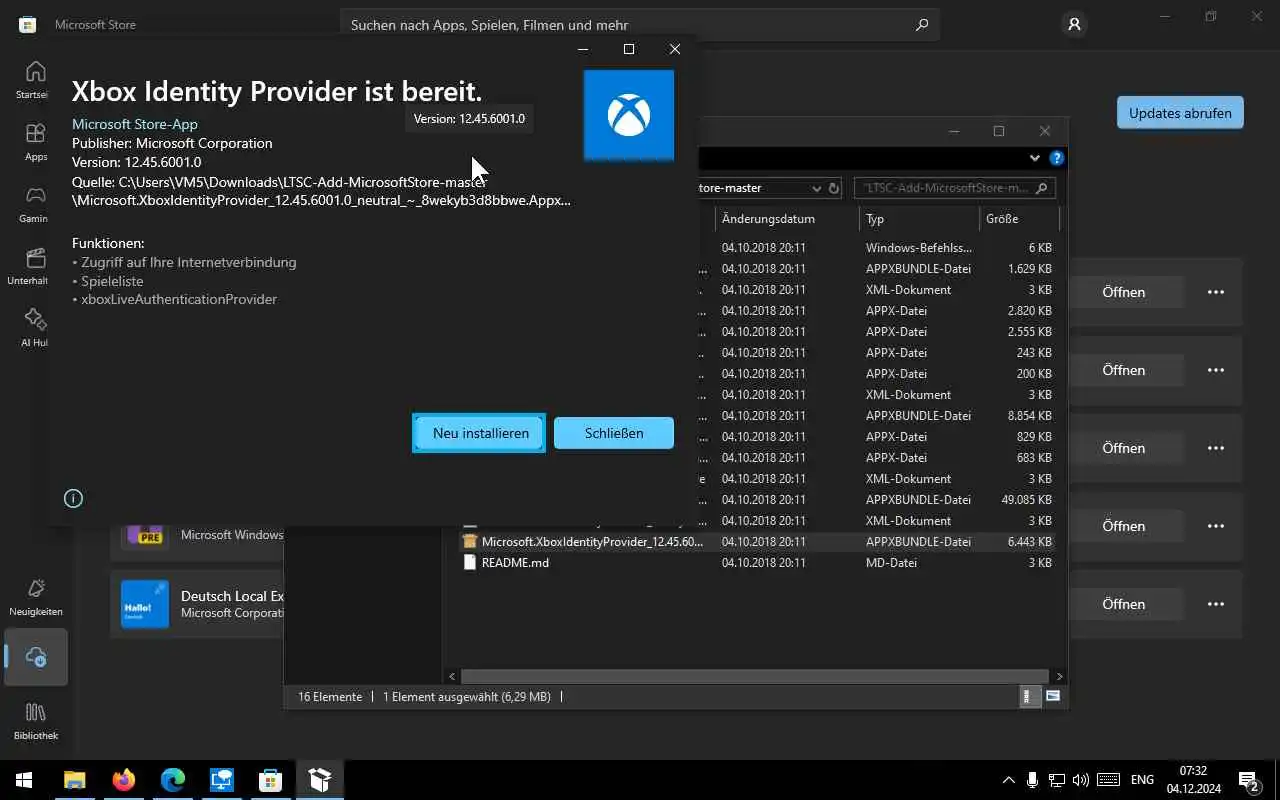Image resolution: width=1280 pixels, height=800 pixels.
Task: Click the network icon in system tray
Action: [1056, 780]
